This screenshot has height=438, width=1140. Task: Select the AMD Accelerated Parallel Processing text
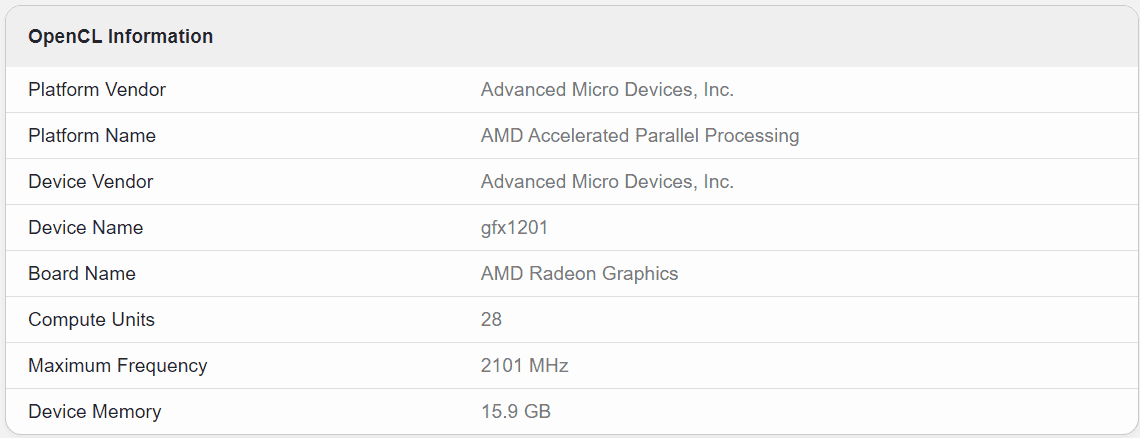pyautogui.click(x=639, y=136)
